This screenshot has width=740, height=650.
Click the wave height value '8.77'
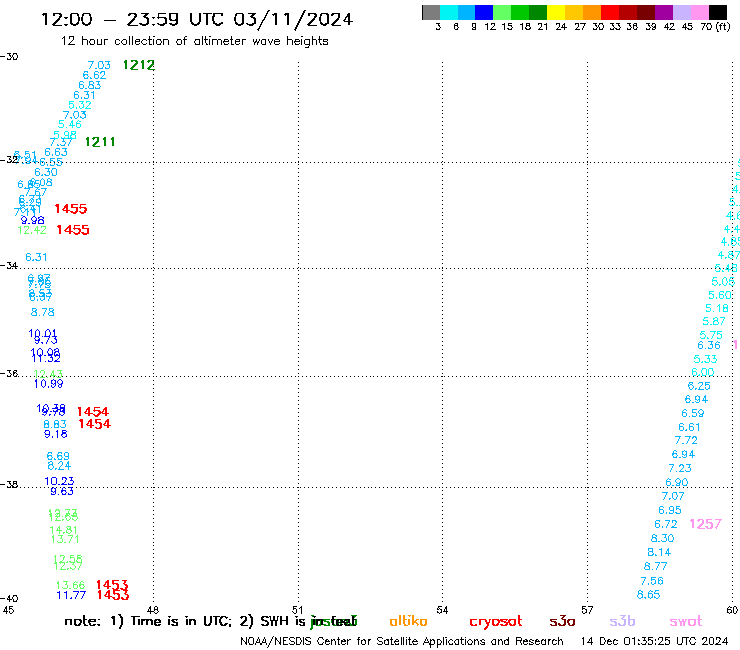[656, 566]
